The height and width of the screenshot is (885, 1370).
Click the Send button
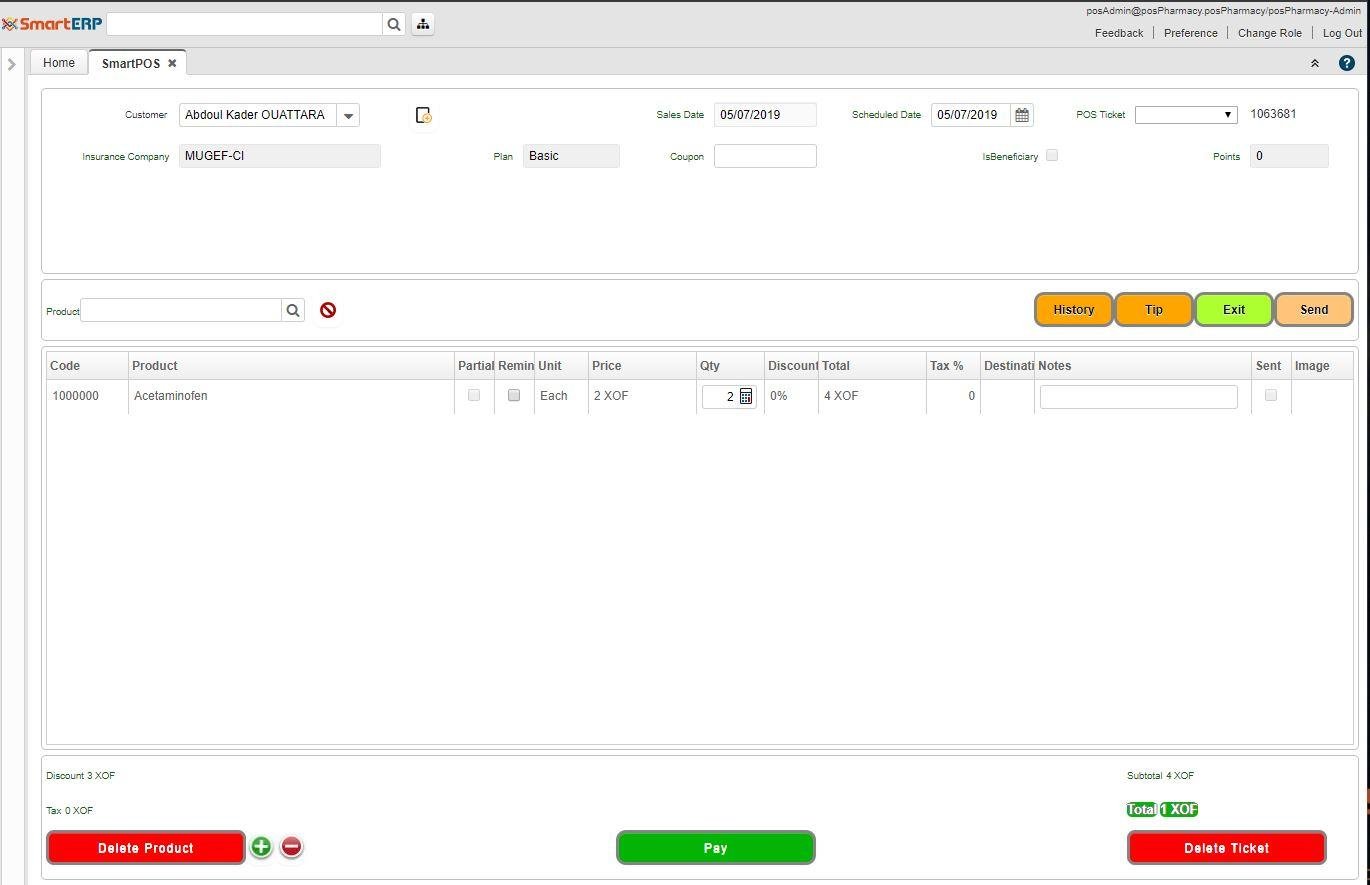click(x=1314, y=310)
